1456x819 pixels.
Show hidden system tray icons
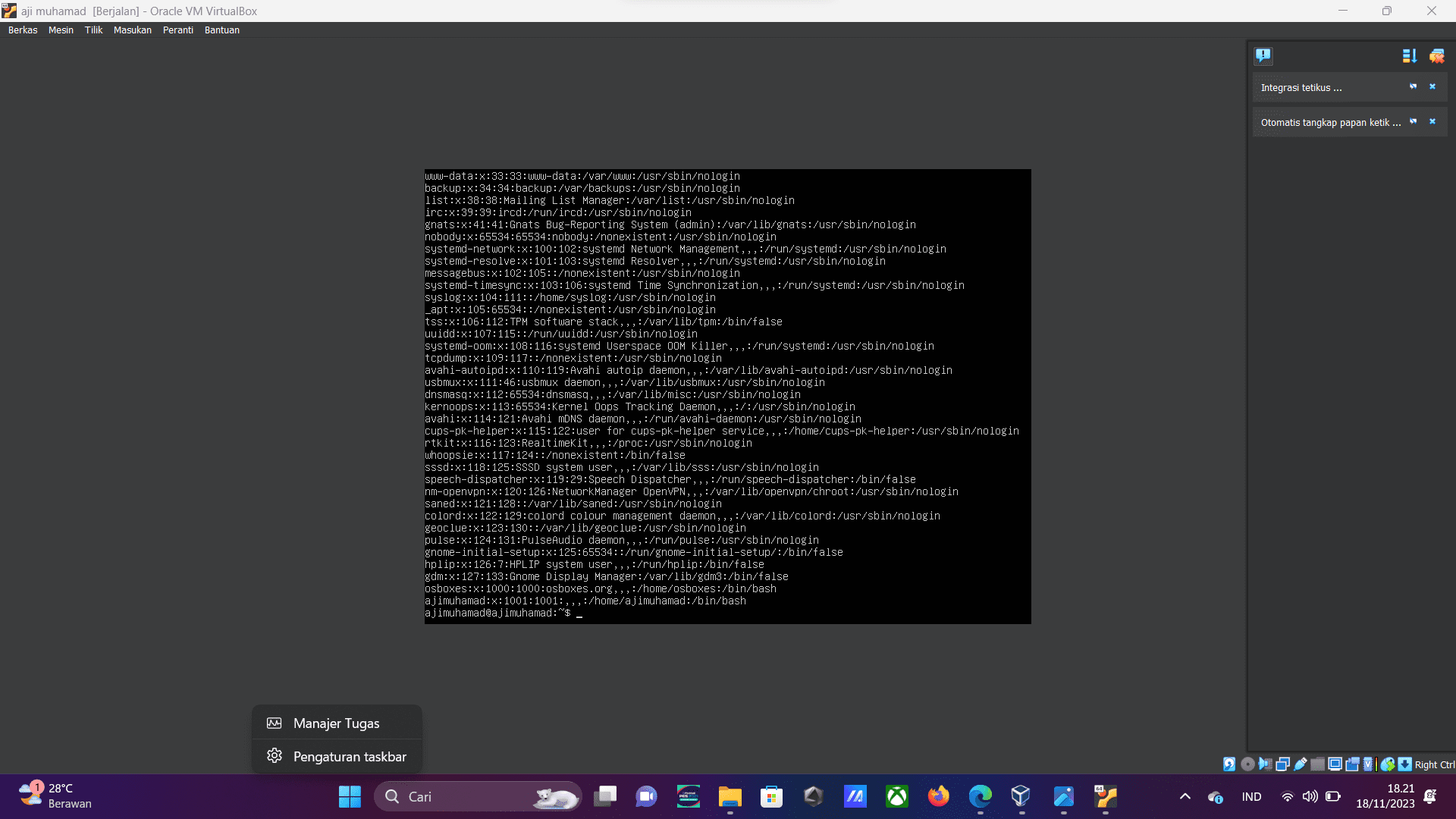point(1185,796)
